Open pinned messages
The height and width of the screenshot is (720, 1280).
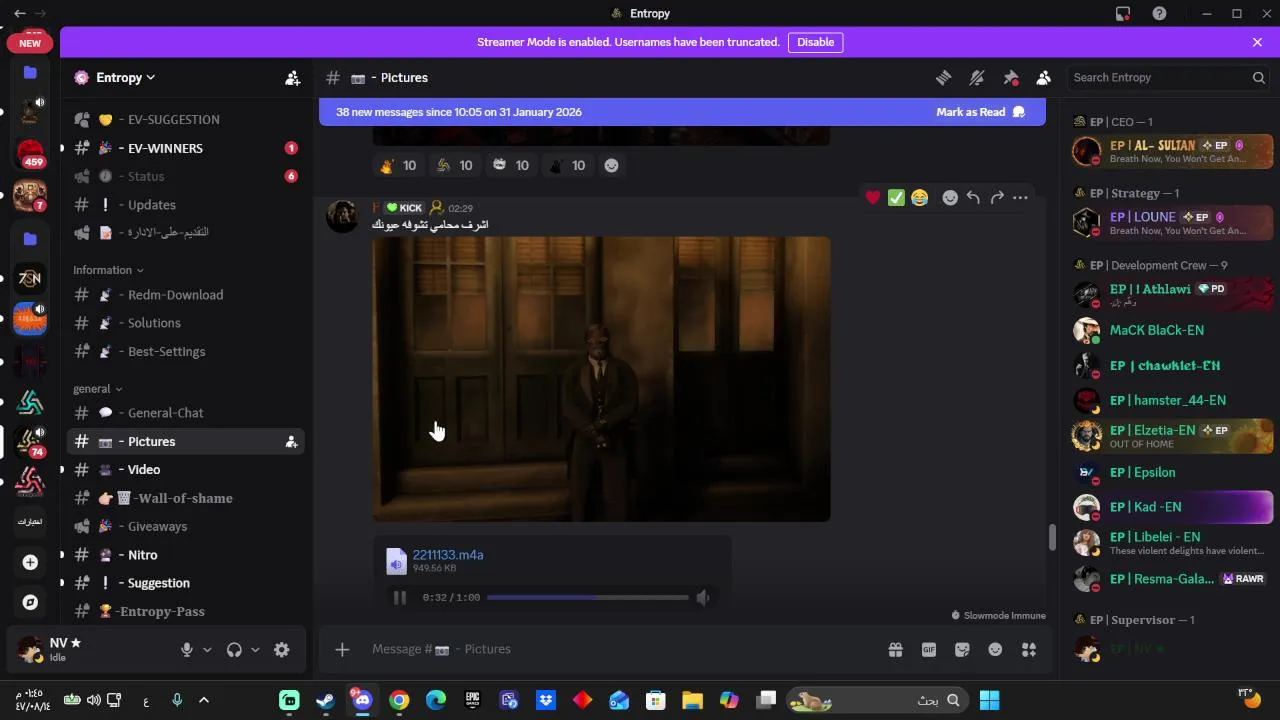(x=1011, y=78)
